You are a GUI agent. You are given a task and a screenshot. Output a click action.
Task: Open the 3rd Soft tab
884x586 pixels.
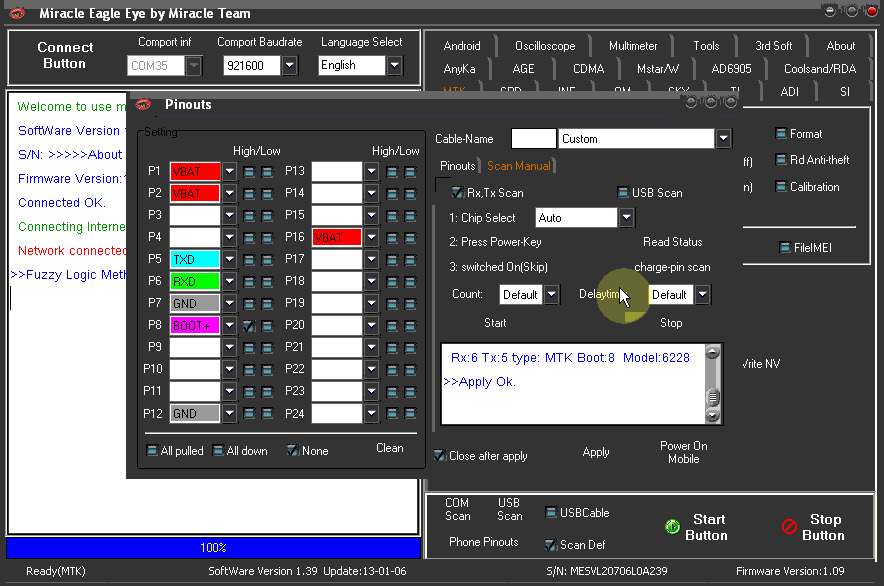(x=773, y=46)
